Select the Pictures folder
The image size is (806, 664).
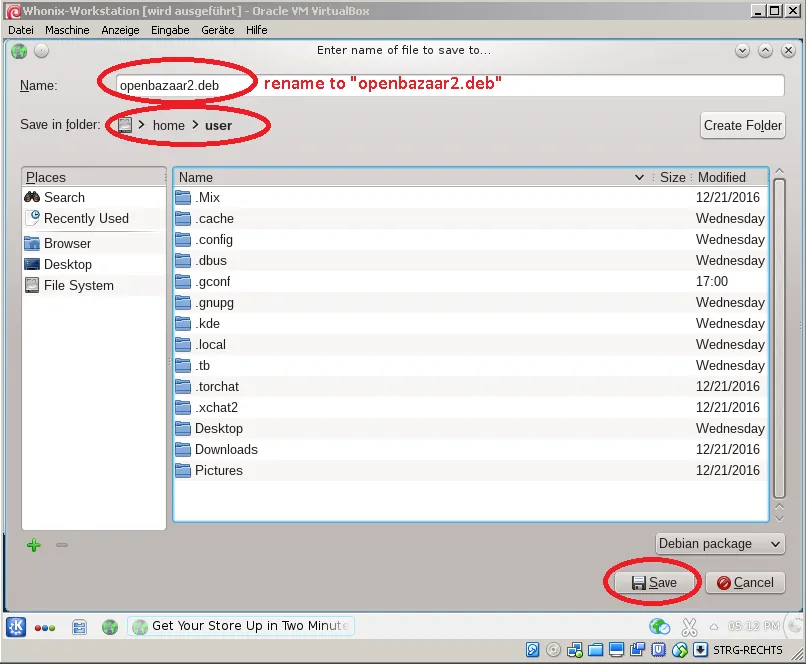pos(471,471)
